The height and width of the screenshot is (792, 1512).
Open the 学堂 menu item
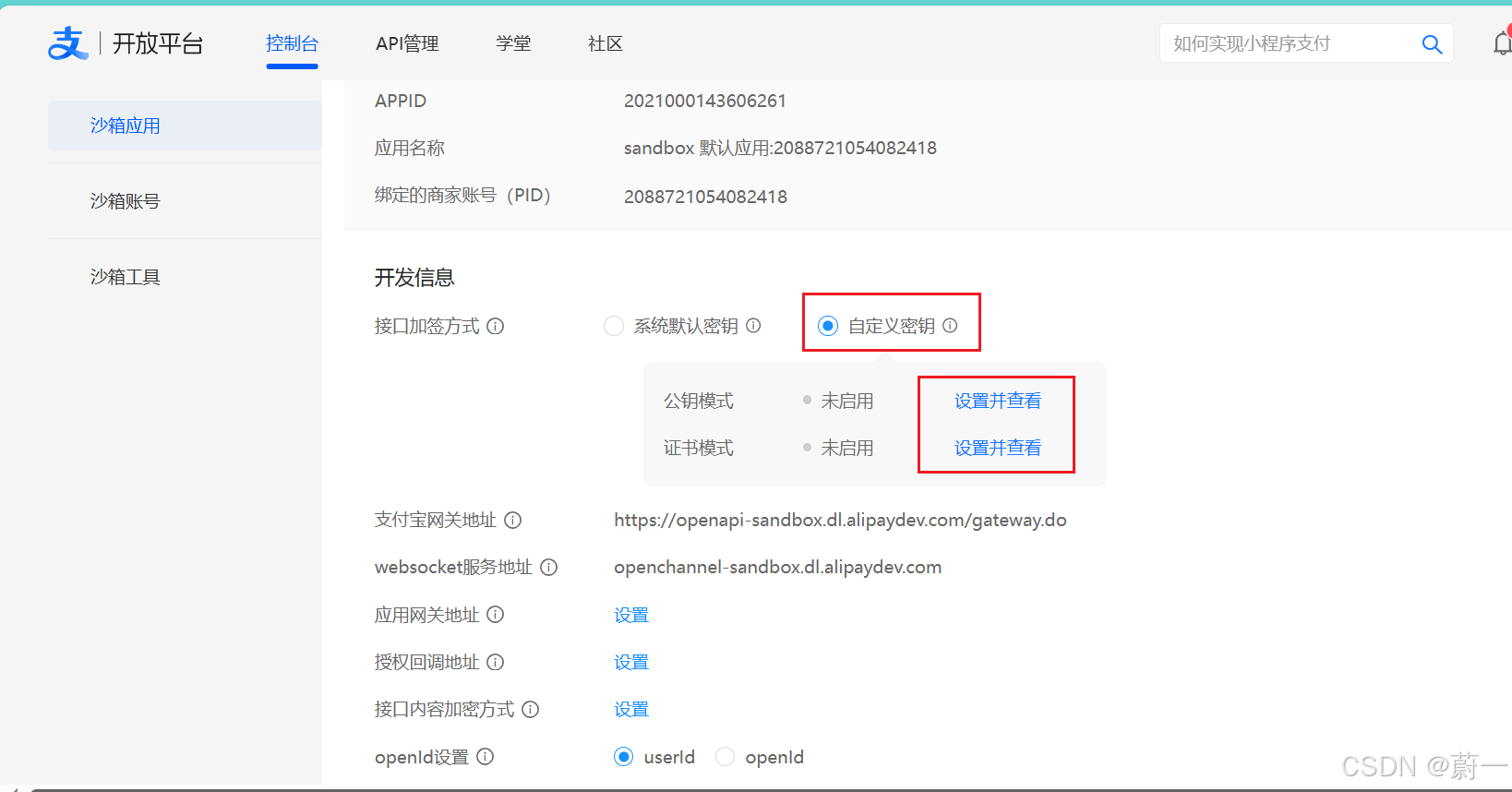(513, 43)
